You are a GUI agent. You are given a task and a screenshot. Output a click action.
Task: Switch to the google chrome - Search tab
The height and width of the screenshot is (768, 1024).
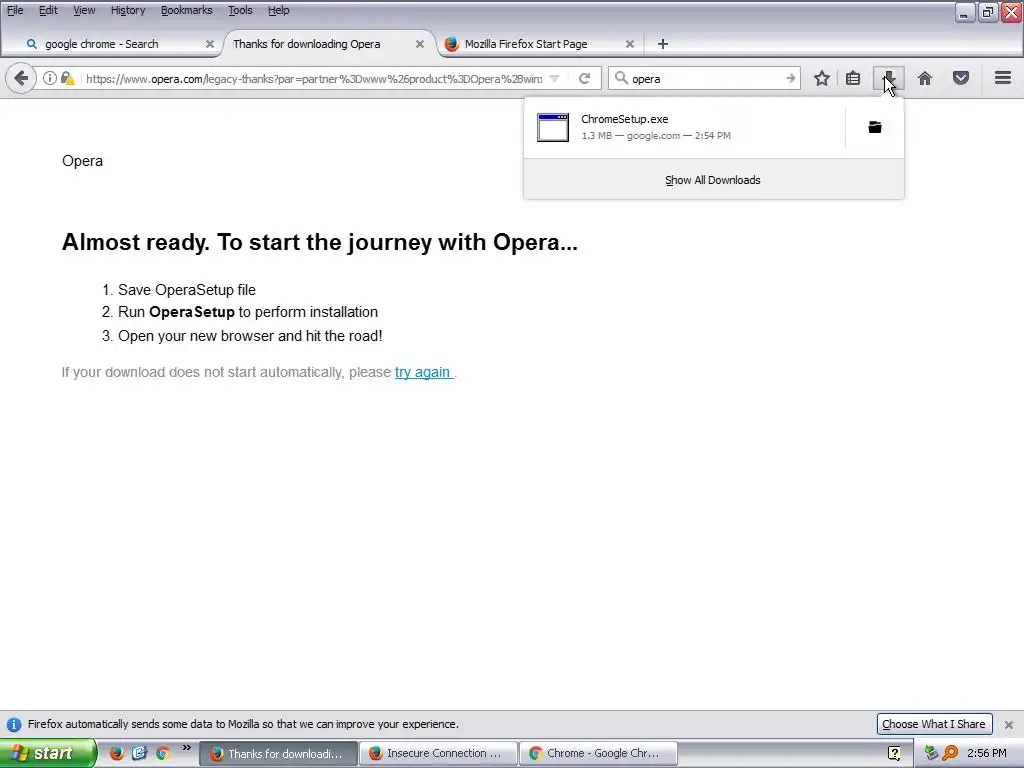(111, 44)
